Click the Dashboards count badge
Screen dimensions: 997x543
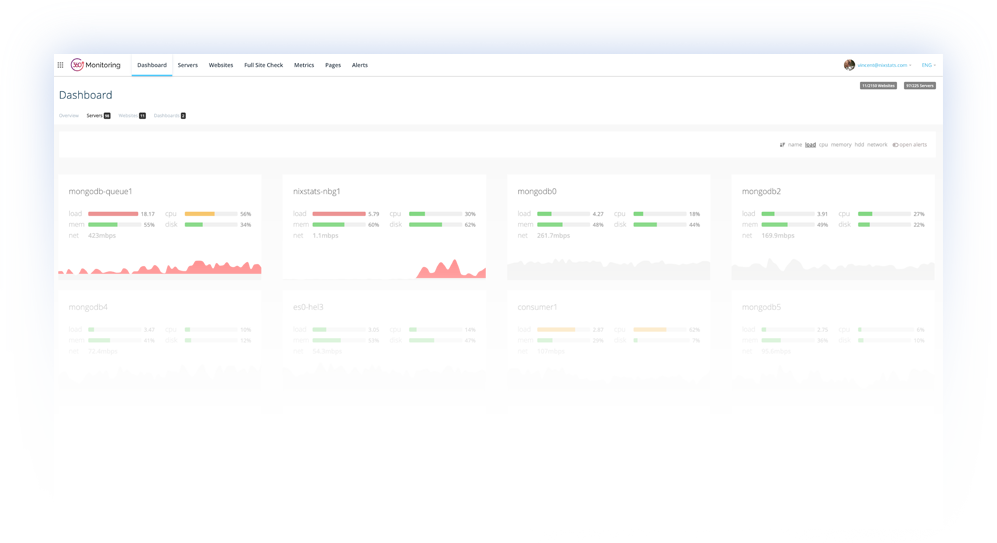[x=183, y=116]
